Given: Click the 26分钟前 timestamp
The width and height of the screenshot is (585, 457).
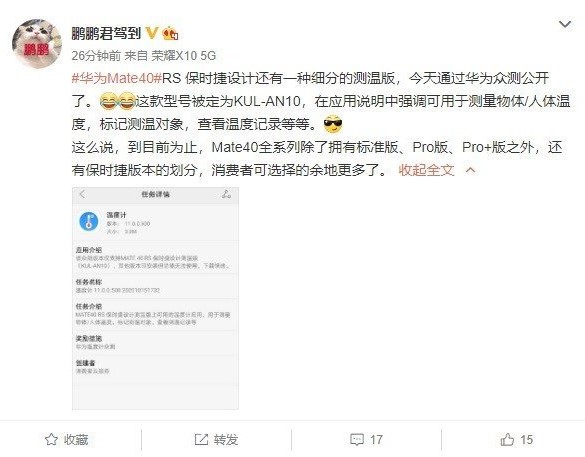Looking at the screenshot, I should pos(96,56).
